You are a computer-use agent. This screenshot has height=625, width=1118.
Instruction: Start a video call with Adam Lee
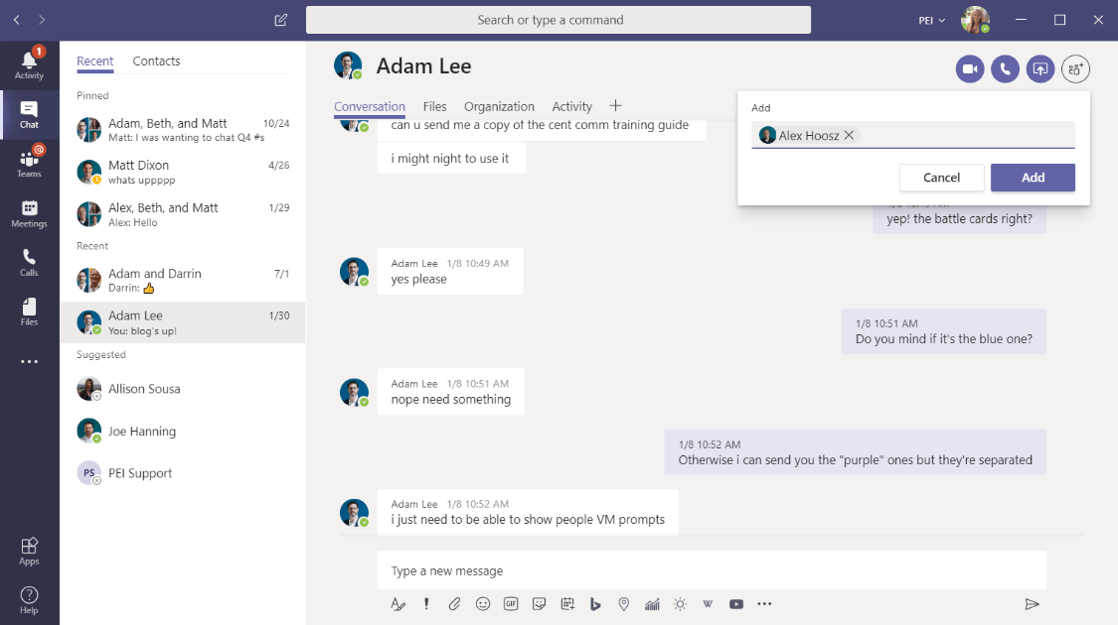pyautogui.click(x=969, y=69)
